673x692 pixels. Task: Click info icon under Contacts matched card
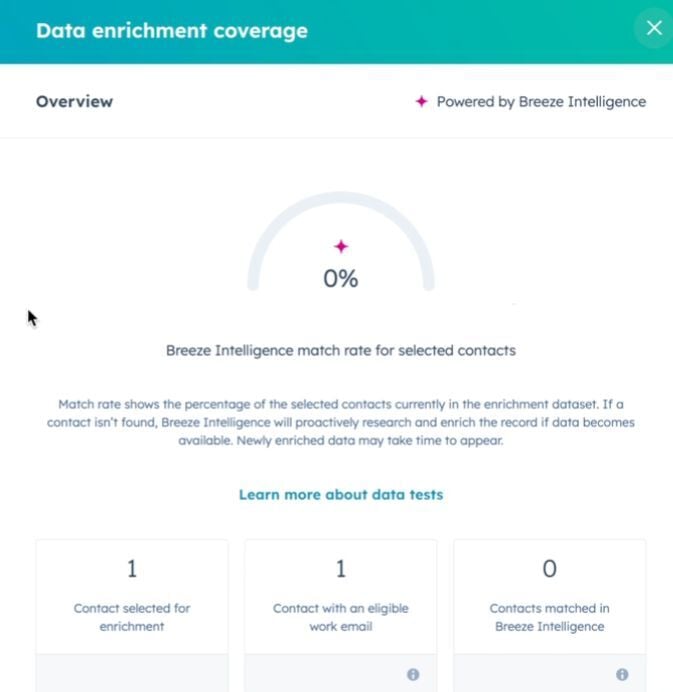(622, 674)
